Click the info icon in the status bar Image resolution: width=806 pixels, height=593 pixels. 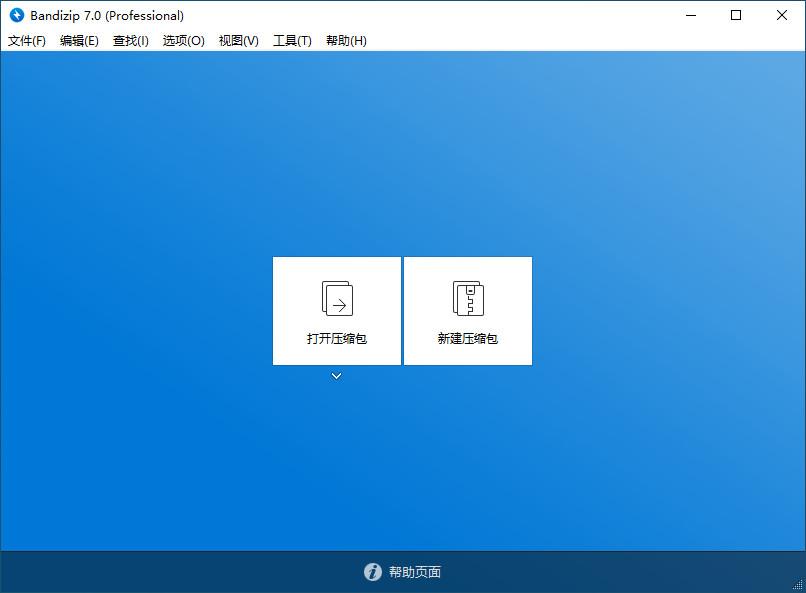click(372, 572)
